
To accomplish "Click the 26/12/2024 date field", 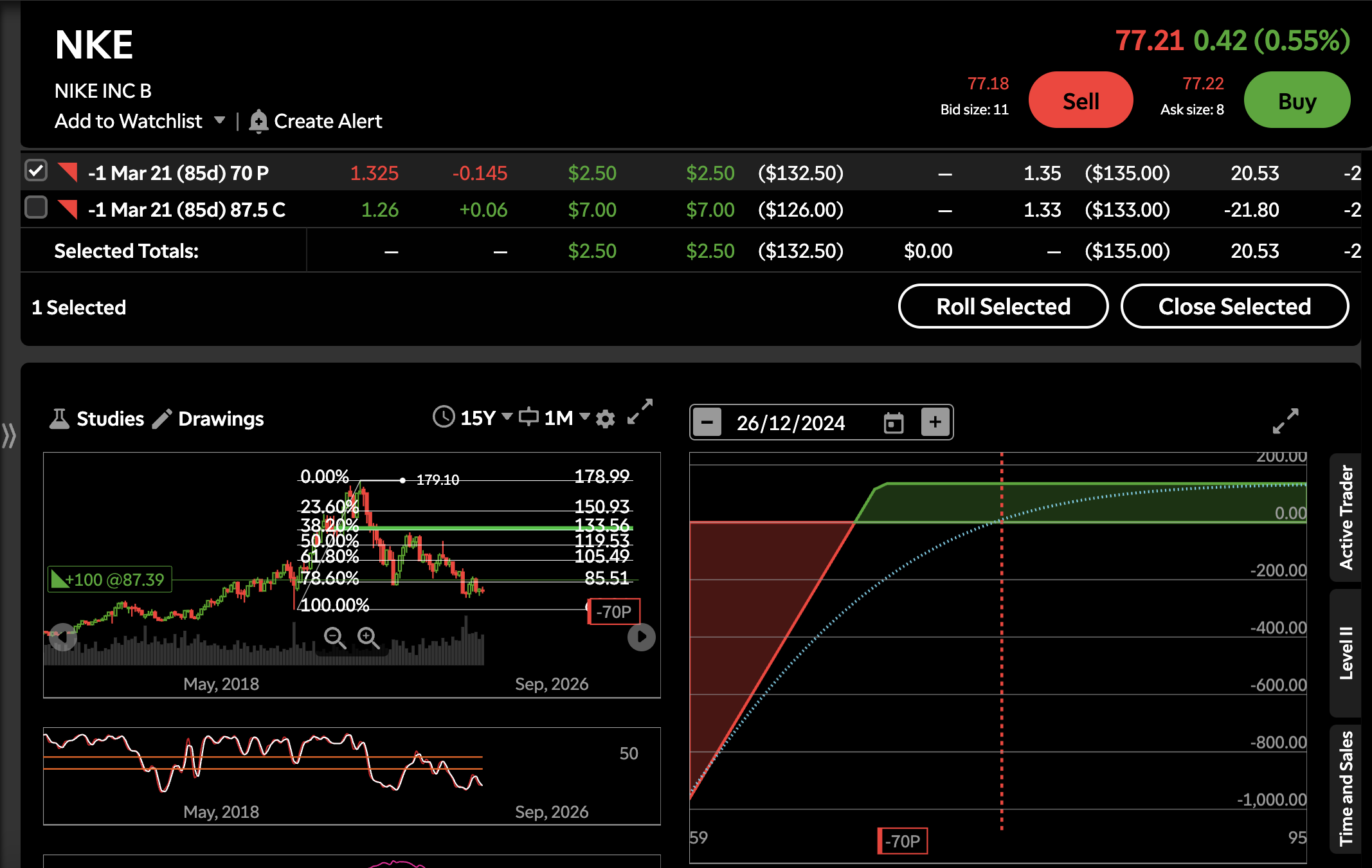I will (791, 422).
